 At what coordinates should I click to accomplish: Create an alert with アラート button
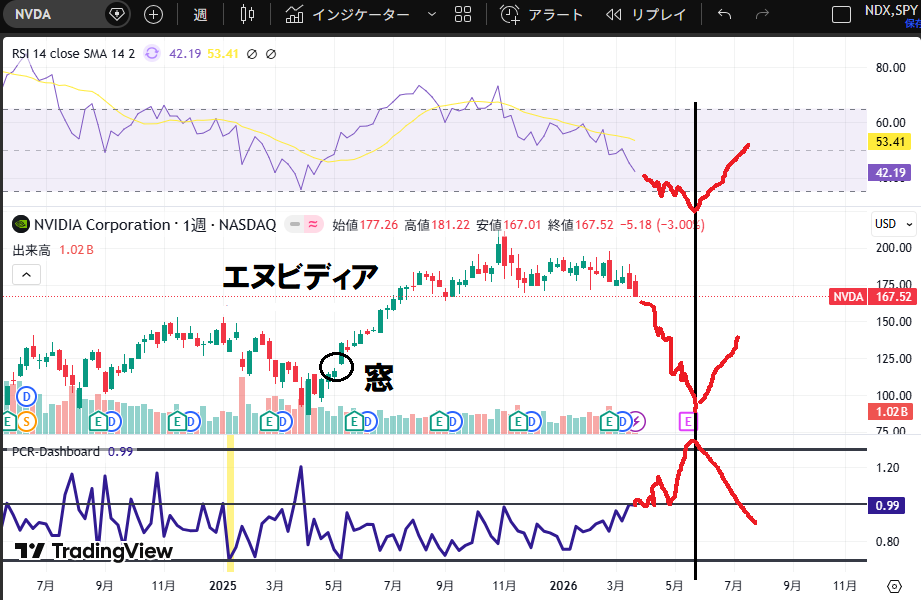(x=541, y=14)
